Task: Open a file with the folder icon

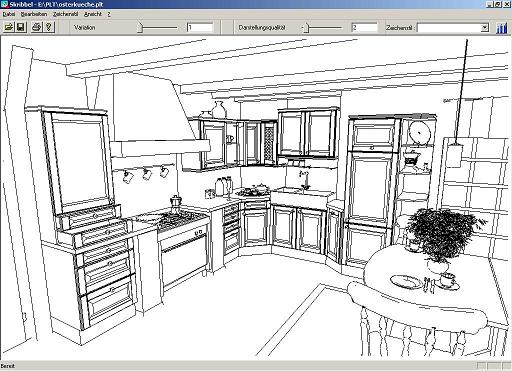Action: coord(9,27)
